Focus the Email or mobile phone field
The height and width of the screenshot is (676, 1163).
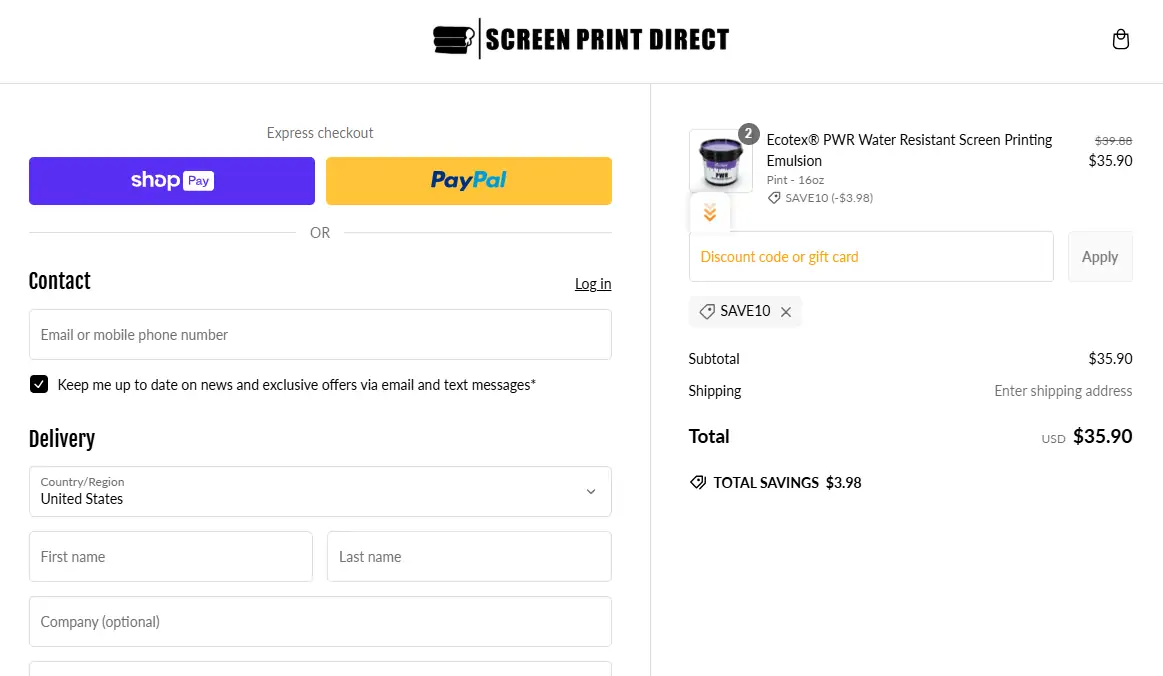click(320, 335)
